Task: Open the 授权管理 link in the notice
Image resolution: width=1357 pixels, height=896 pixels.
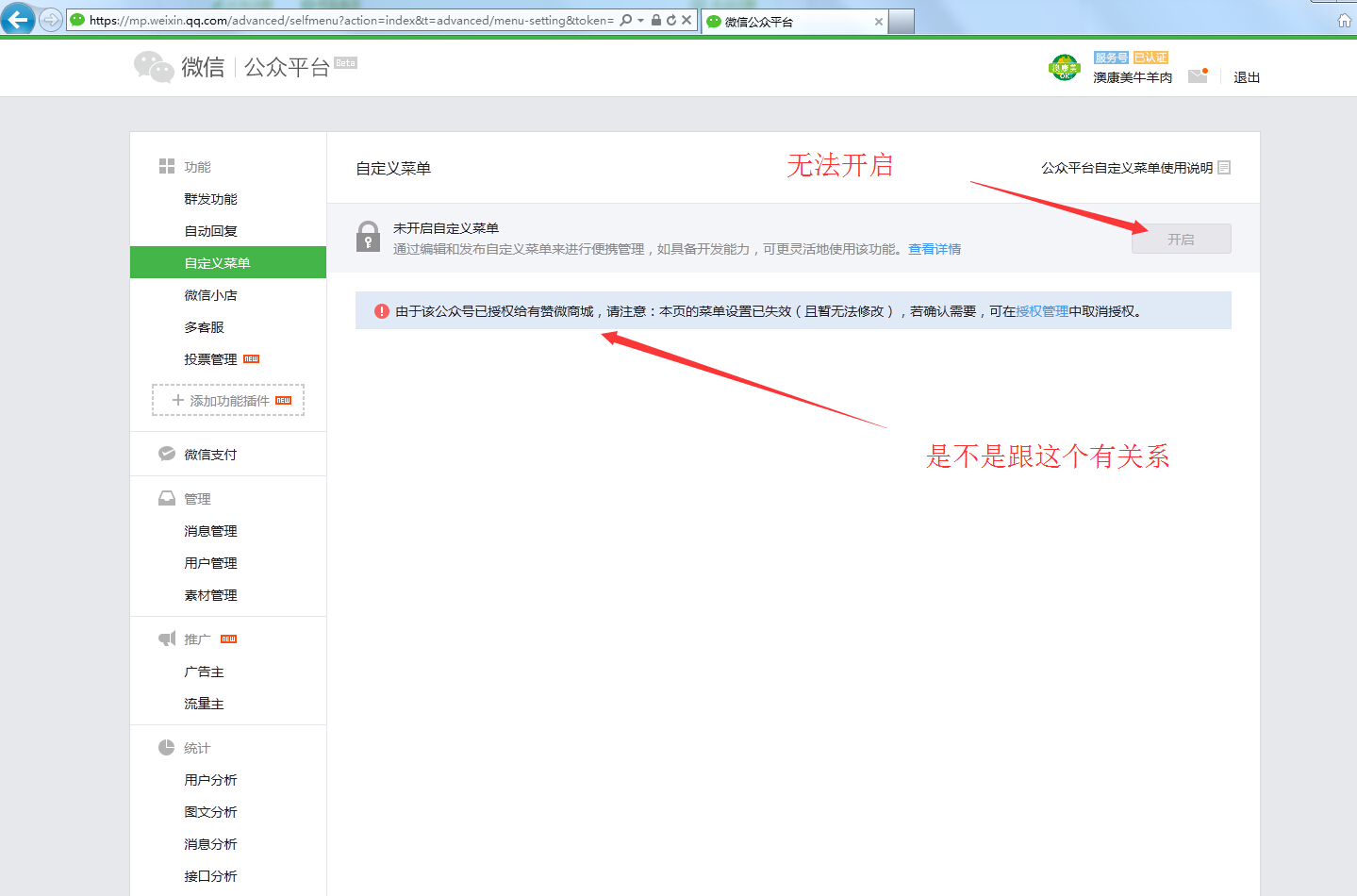Action: tap(1041, 309)
